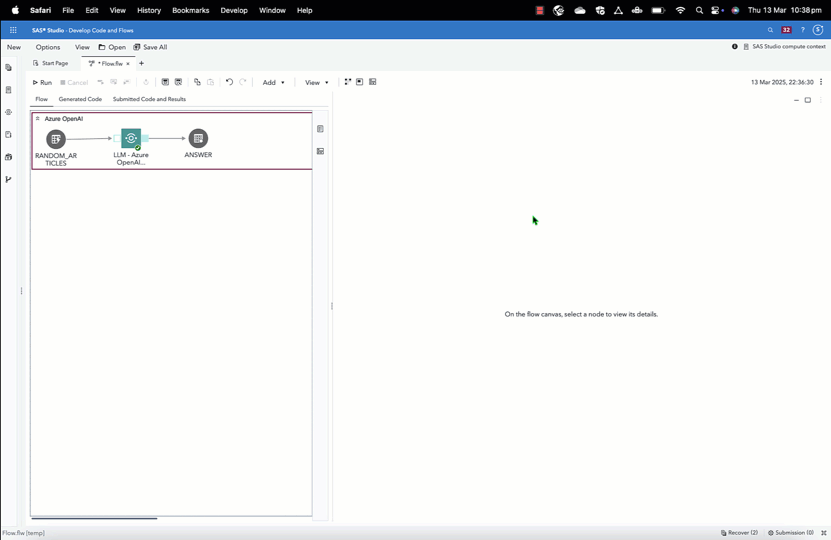Open the second left sidebar pane icon
Screen dimensions: 831x540
[8, 90]
